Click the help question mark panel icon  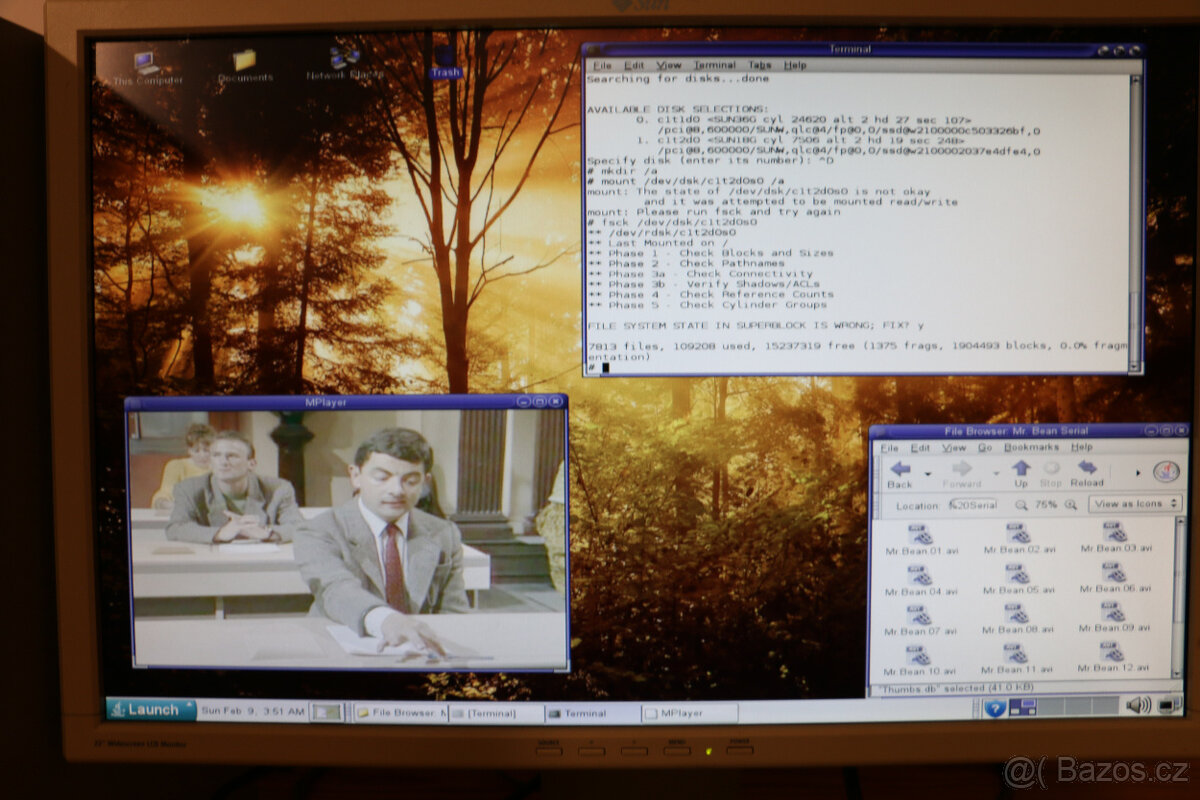994,708
